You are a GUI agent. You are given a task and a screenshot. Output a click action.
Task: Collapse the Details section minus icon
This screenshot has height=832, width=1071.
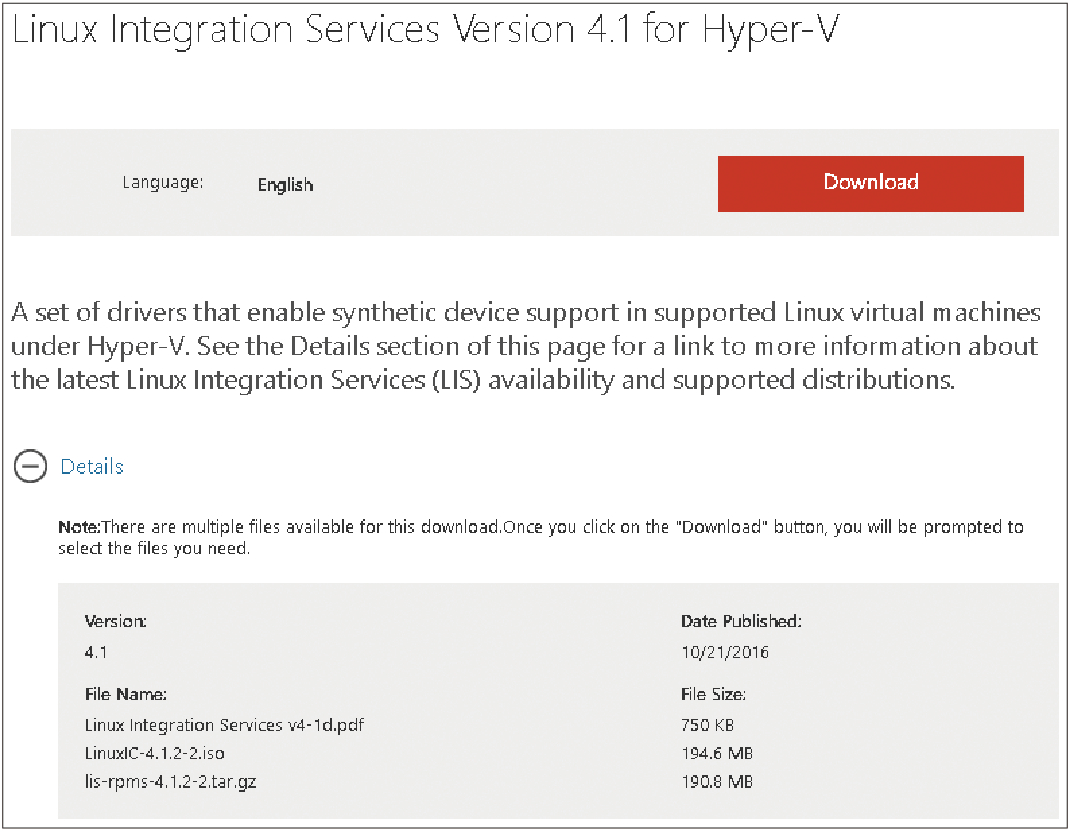30,467
